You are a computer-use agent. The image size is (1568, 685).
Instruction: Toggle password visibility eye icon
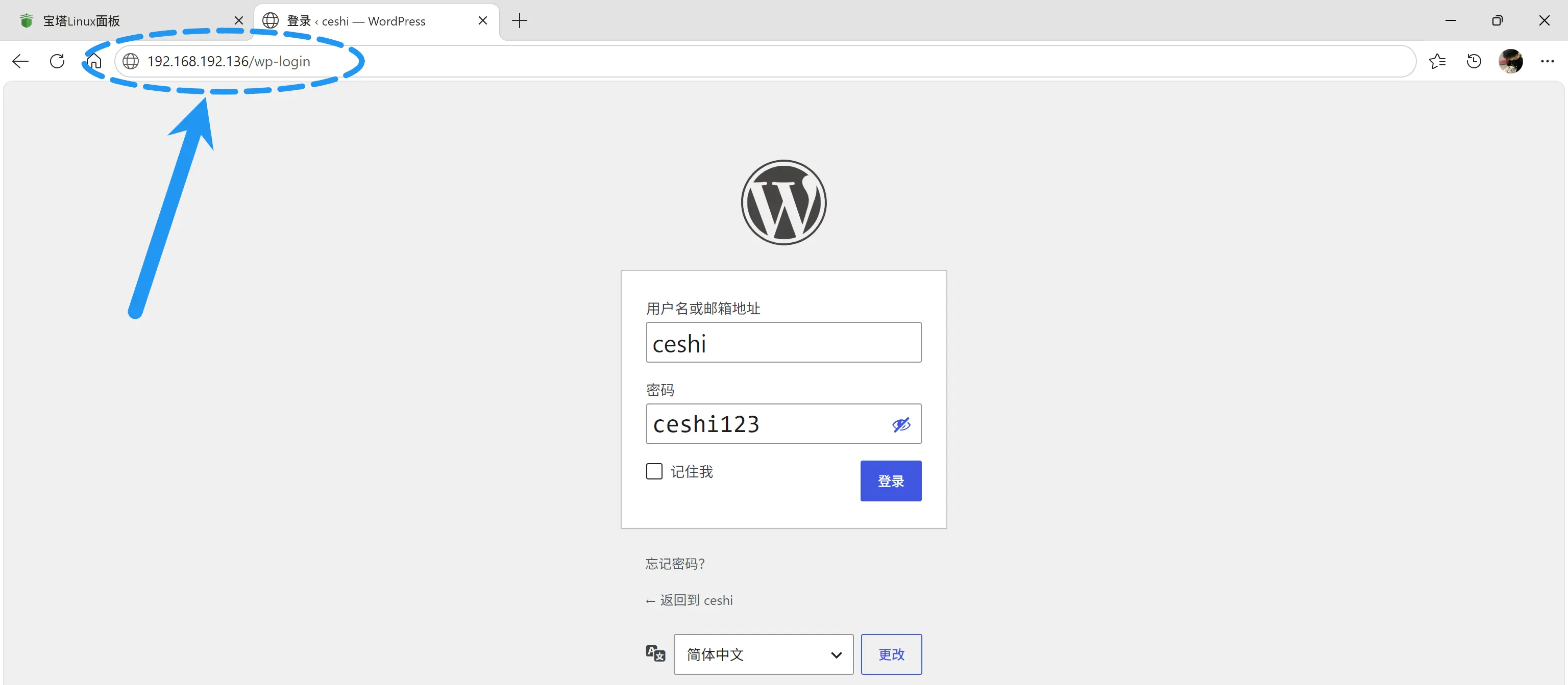click(901, 425)
